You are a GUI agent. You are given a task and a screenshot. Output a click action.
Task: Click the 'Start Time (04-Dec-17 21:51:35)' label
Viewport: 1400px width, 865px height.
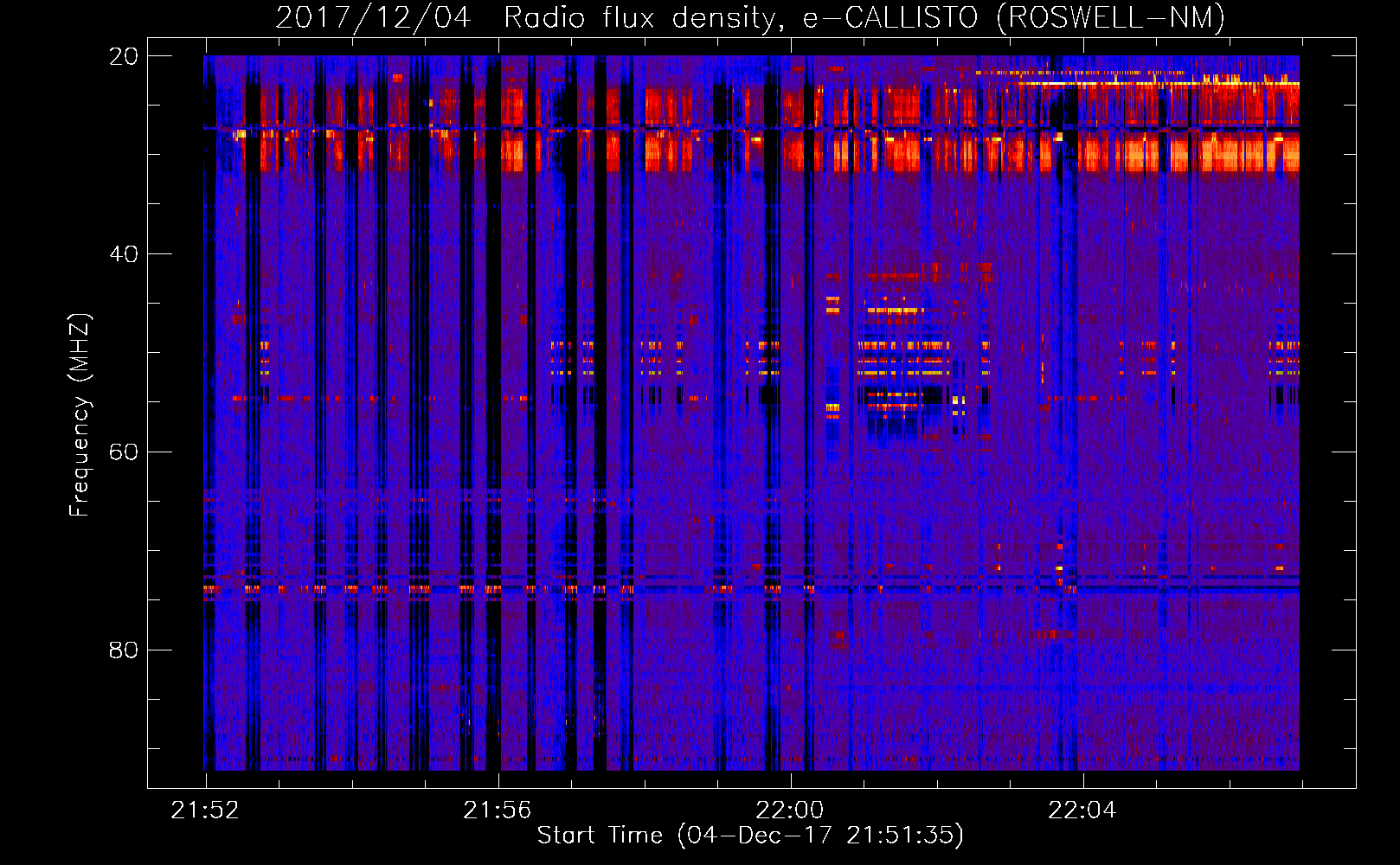[750, 835]
